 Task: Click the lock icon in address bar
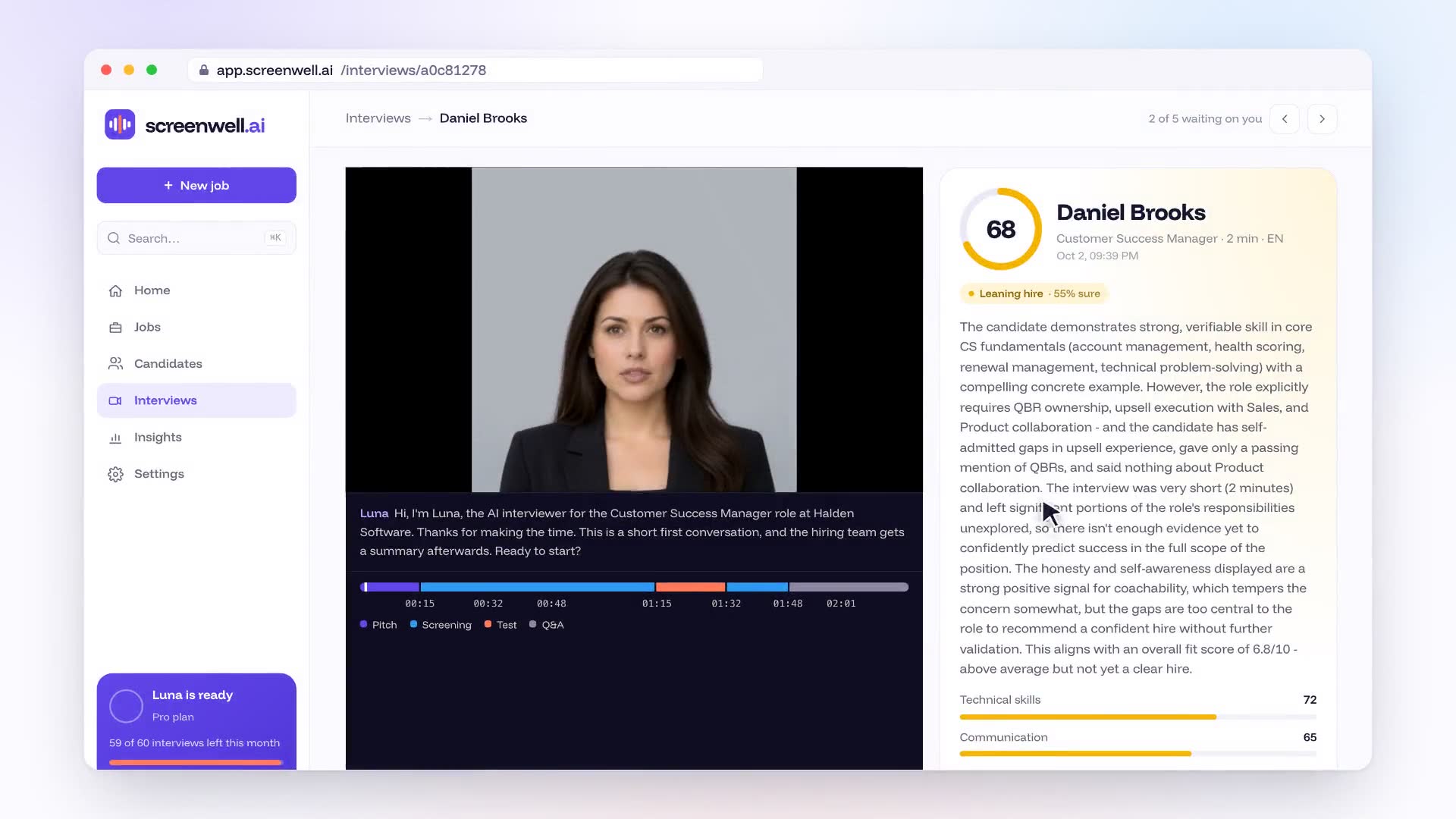pos(204,70)
